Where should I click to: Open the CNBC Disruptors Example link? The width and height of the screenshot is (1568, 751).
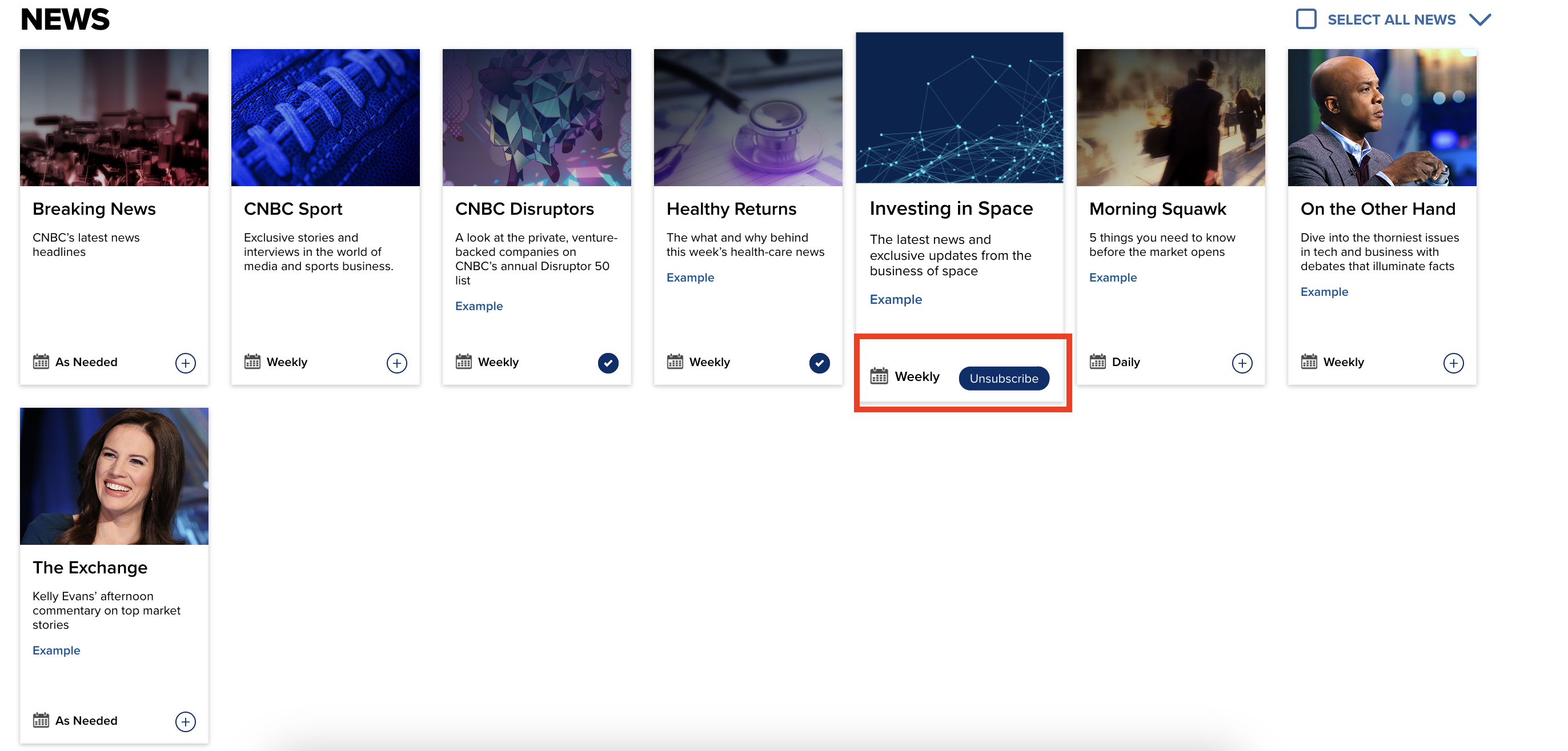[479, 306]
